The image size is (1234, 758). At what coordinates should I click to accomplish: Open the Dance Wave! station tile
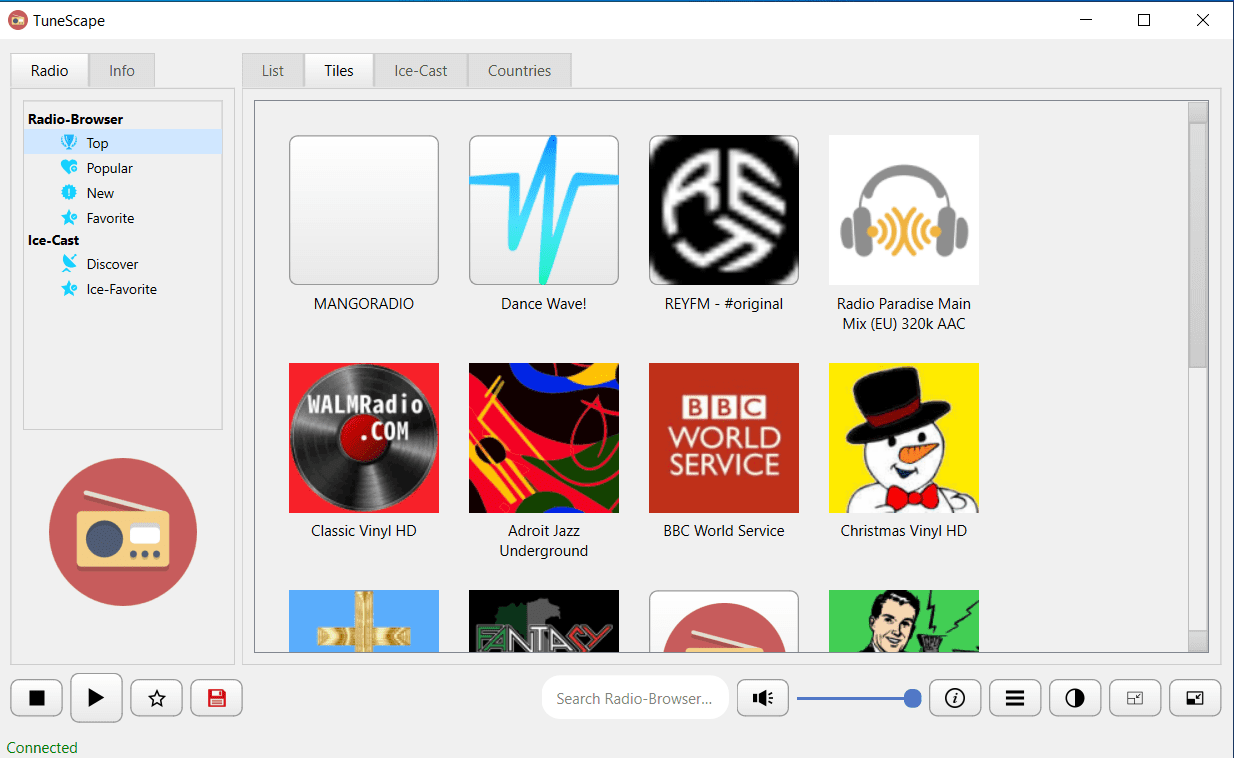pos(544,210)
